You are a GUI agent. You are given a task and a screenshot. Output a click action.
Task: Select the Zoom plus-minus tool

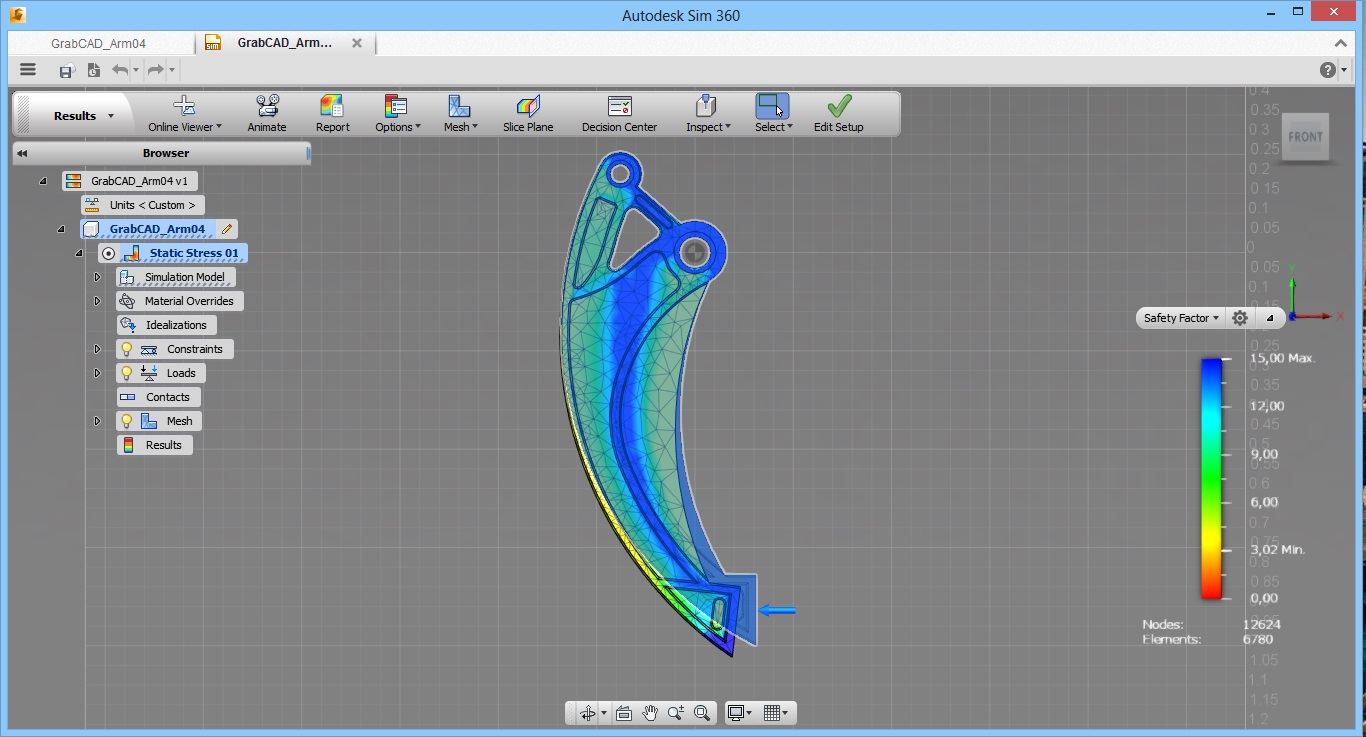point(676,713)
